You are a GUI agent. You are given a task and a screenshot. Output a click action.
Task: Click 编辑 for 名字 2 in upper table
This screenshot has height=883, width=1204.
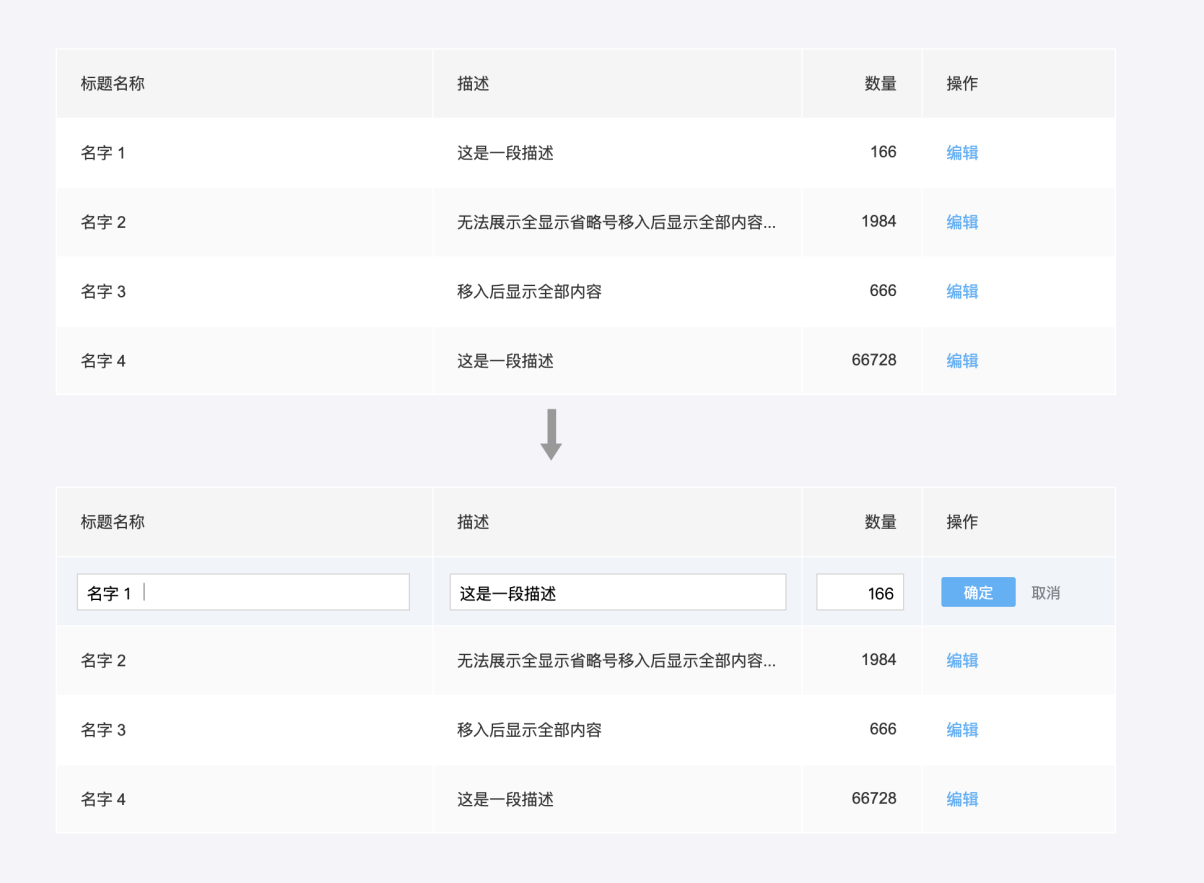point(962,222)
